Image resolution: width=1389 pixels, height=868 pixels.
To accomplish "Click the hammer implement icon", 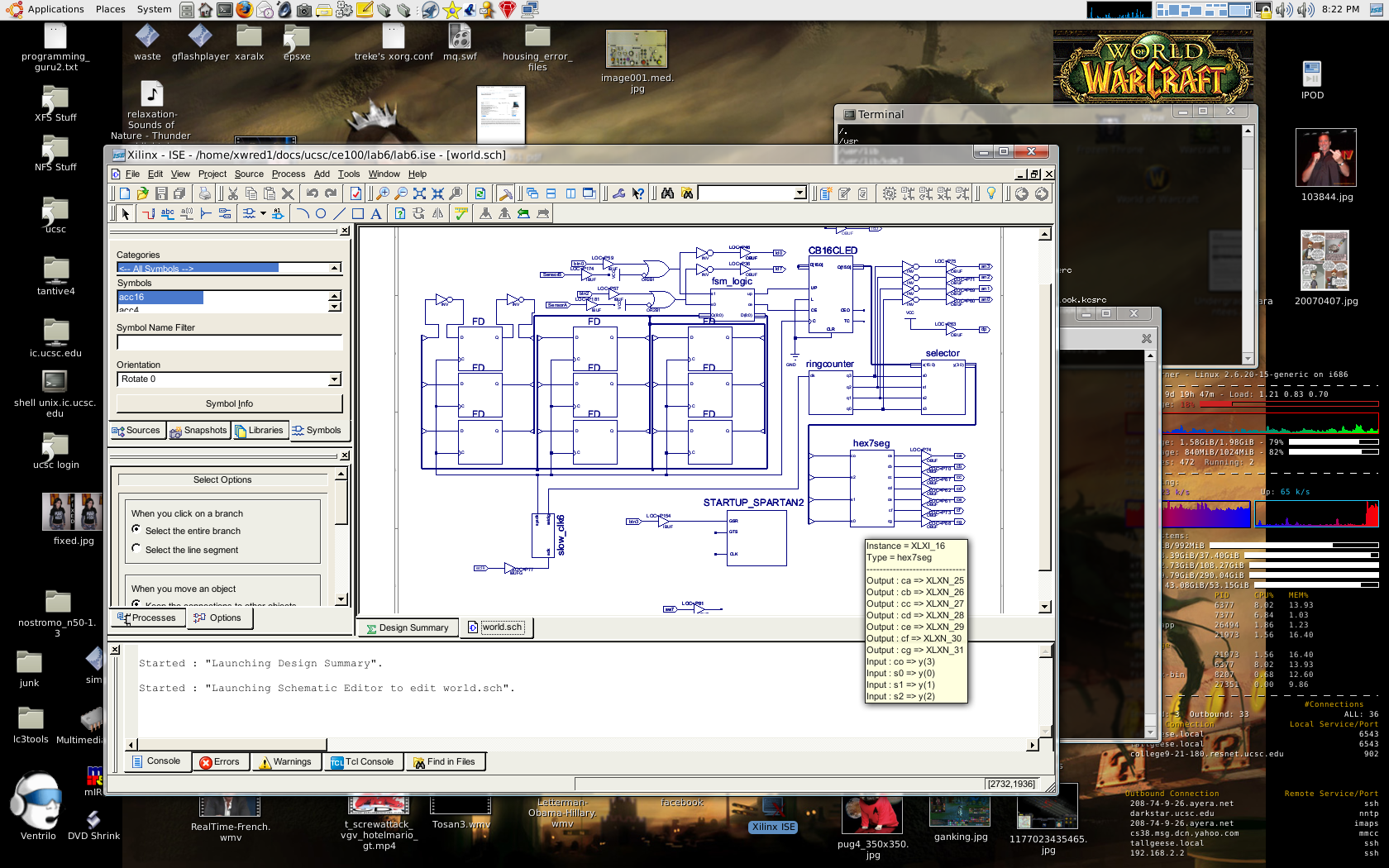I will tap(505, 193).
